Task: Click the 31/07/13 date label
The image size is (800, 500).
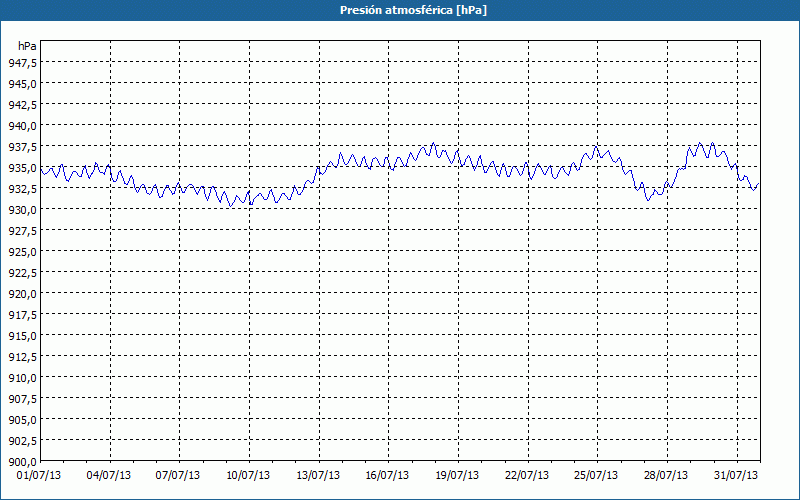Action: tap(736, 475)
